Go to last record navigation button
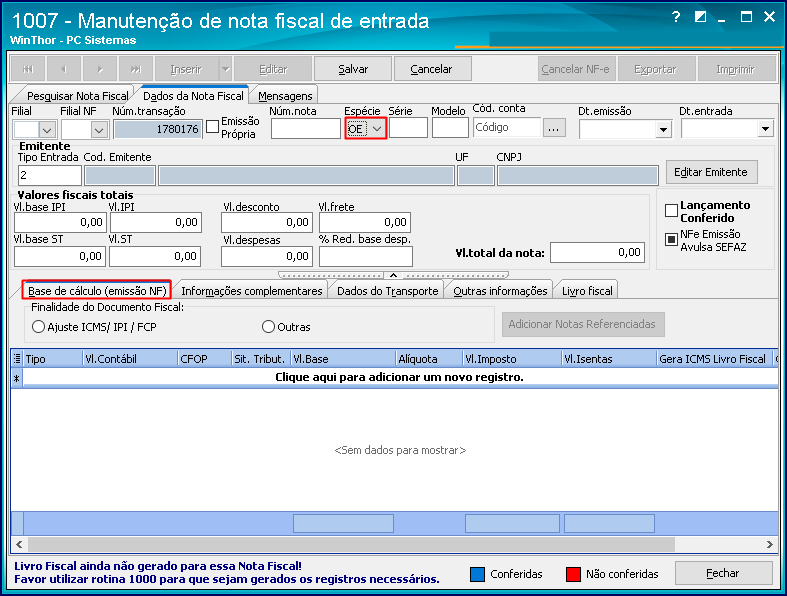 [x=136, y=69]
